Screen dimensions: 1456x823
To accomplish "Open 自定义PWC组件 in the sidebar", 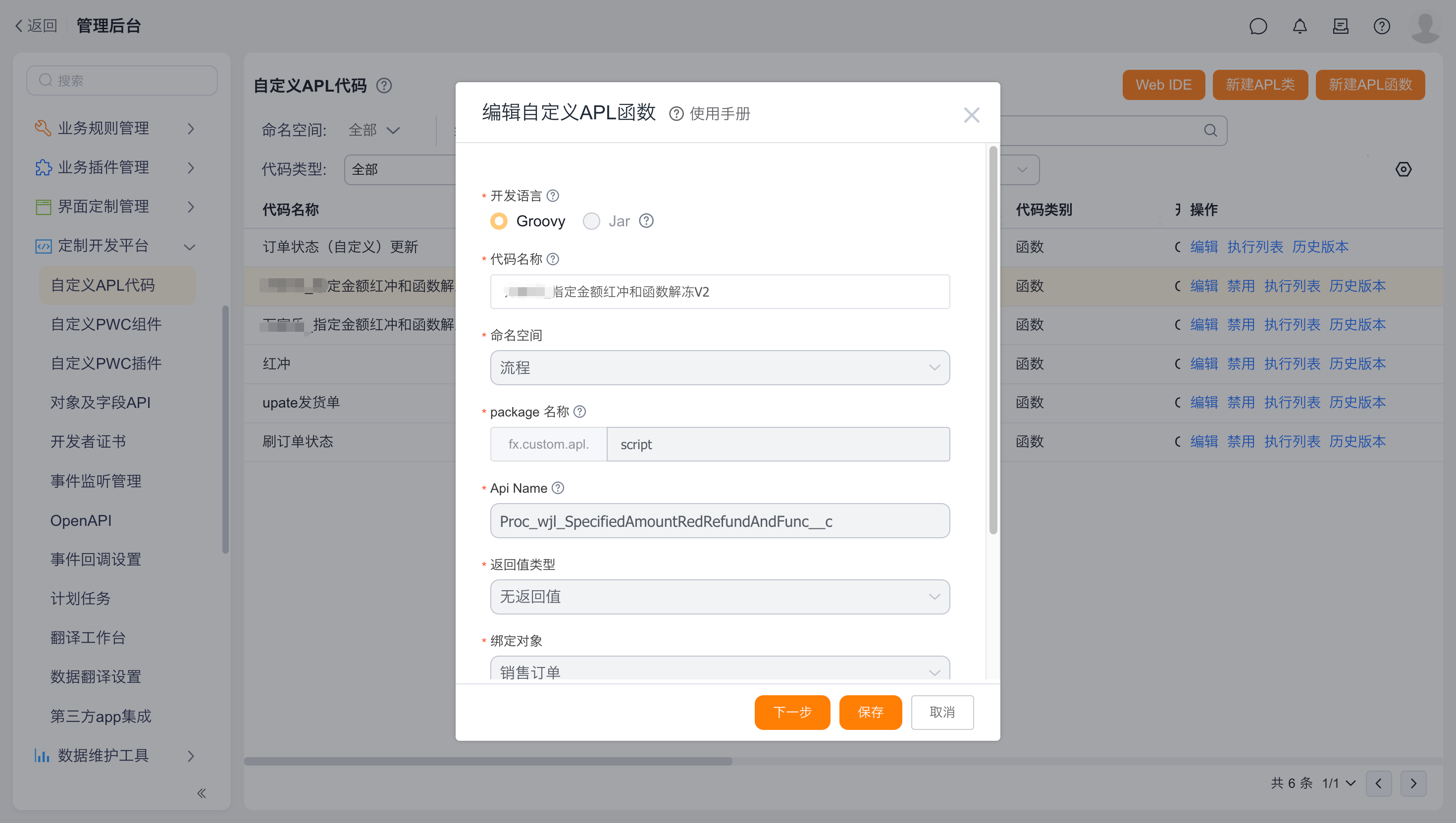I will pos(106,324).
